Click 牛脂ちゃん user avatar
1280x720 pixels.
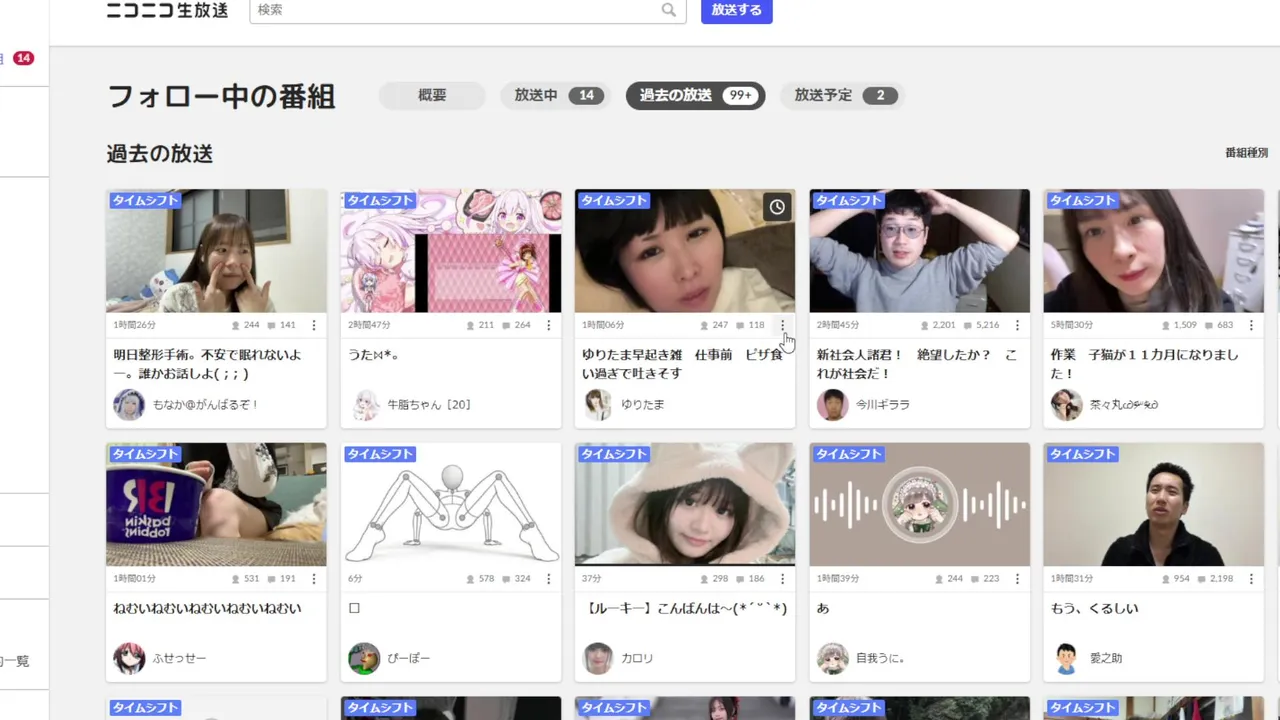pos(364,405)
